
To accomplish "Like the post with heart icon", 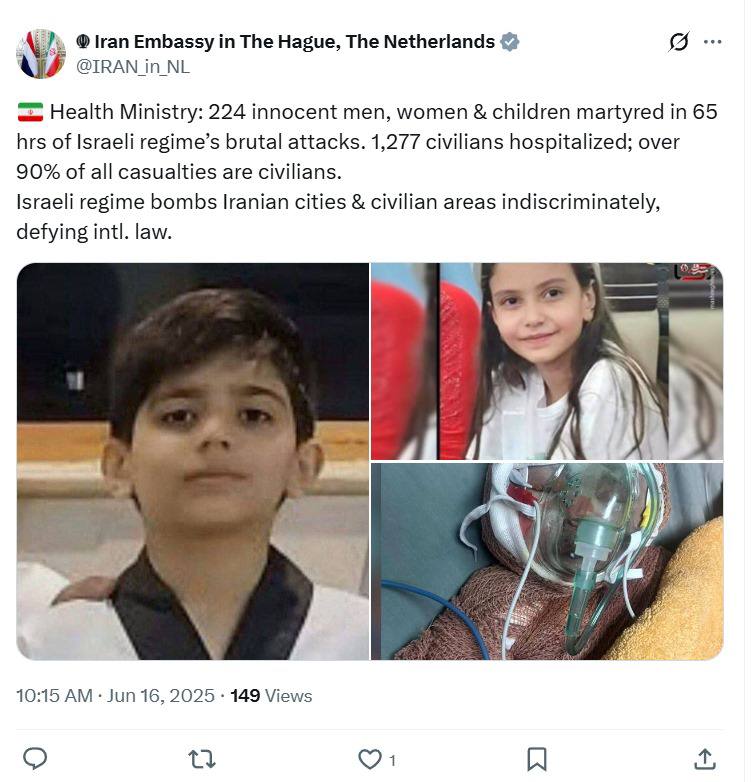I will pos(370,759).
